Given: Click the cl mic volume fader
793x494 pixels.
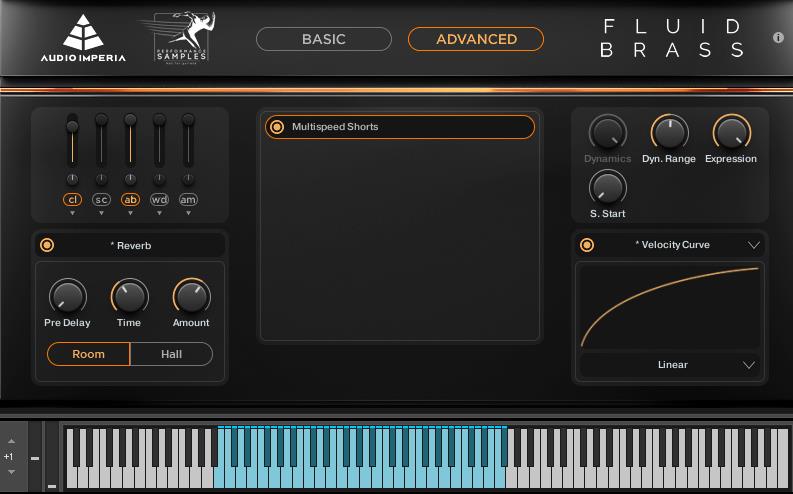Looking at the screenshot, I should click(72, 141).
